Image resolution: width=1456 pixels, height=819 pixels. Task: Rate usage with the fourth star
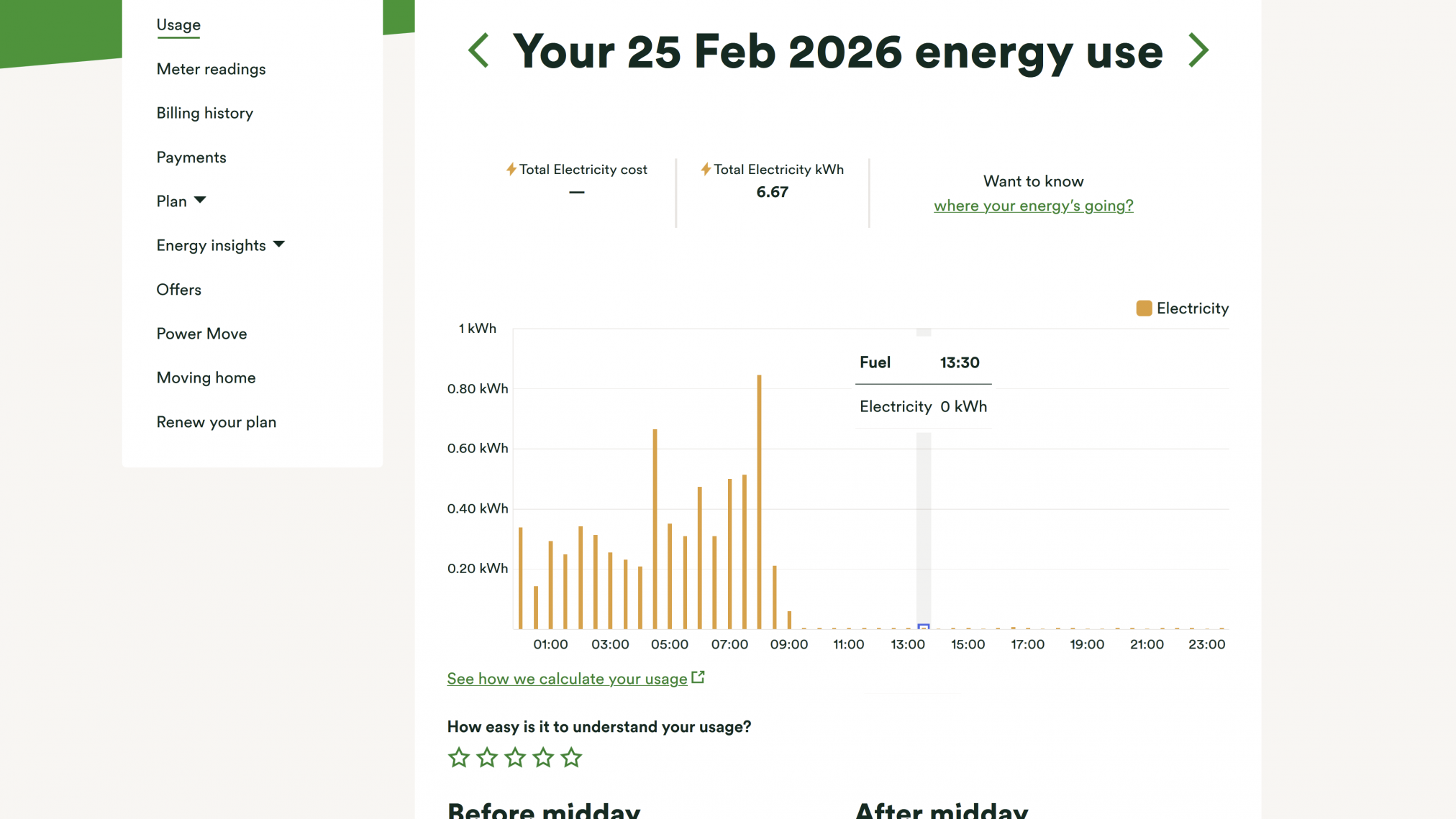pyautogui.click(x=542, y=757)
